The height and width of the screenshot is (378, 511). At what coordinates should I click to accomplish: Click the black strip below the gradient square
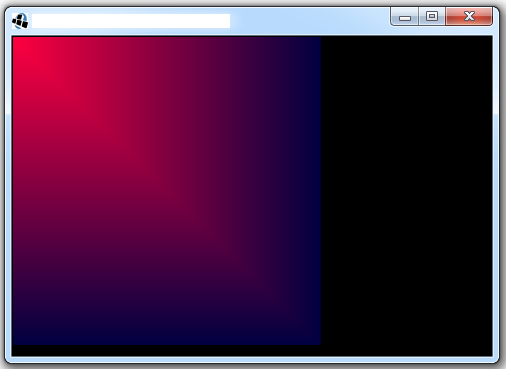pos(167,351)
